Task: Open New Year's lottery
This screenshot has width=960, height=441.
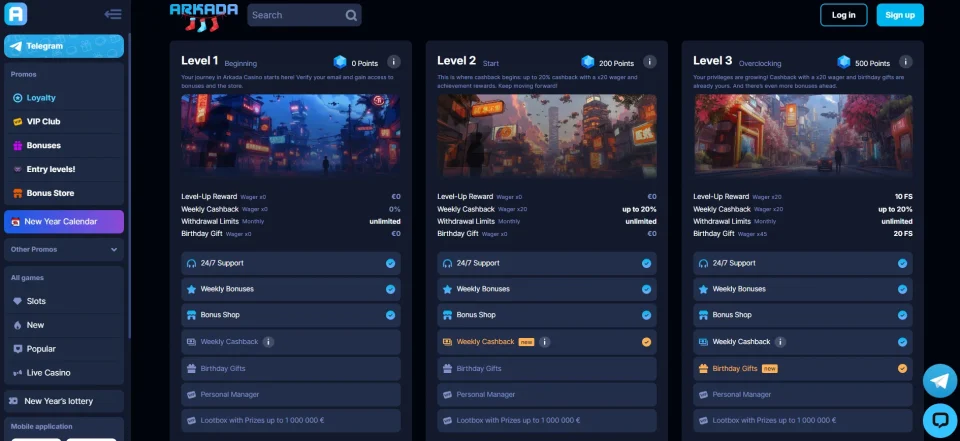Action: click(x=64, y=401)
